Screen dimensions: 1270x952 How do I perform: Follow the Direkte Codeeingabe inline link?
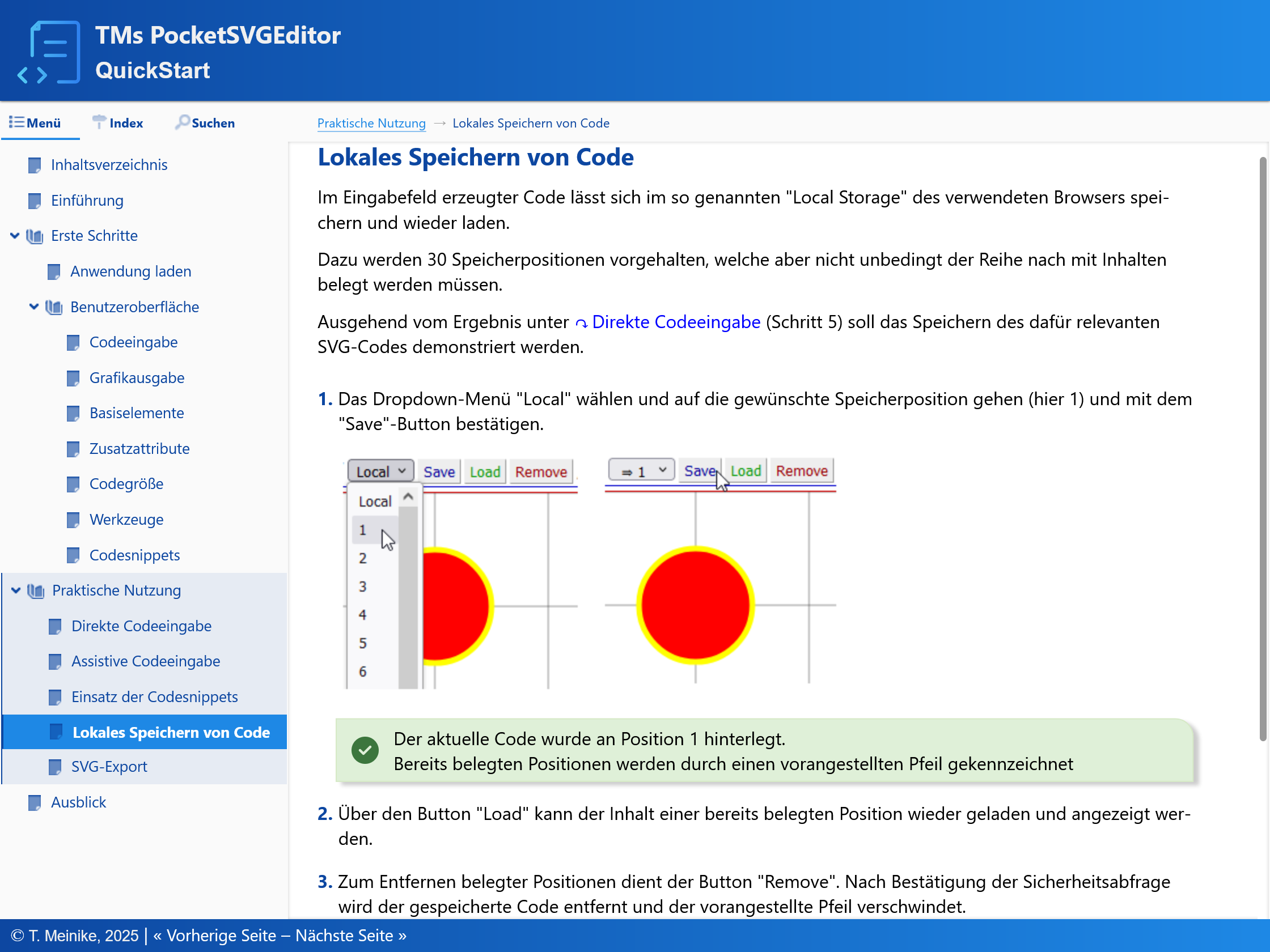point(676,322)
